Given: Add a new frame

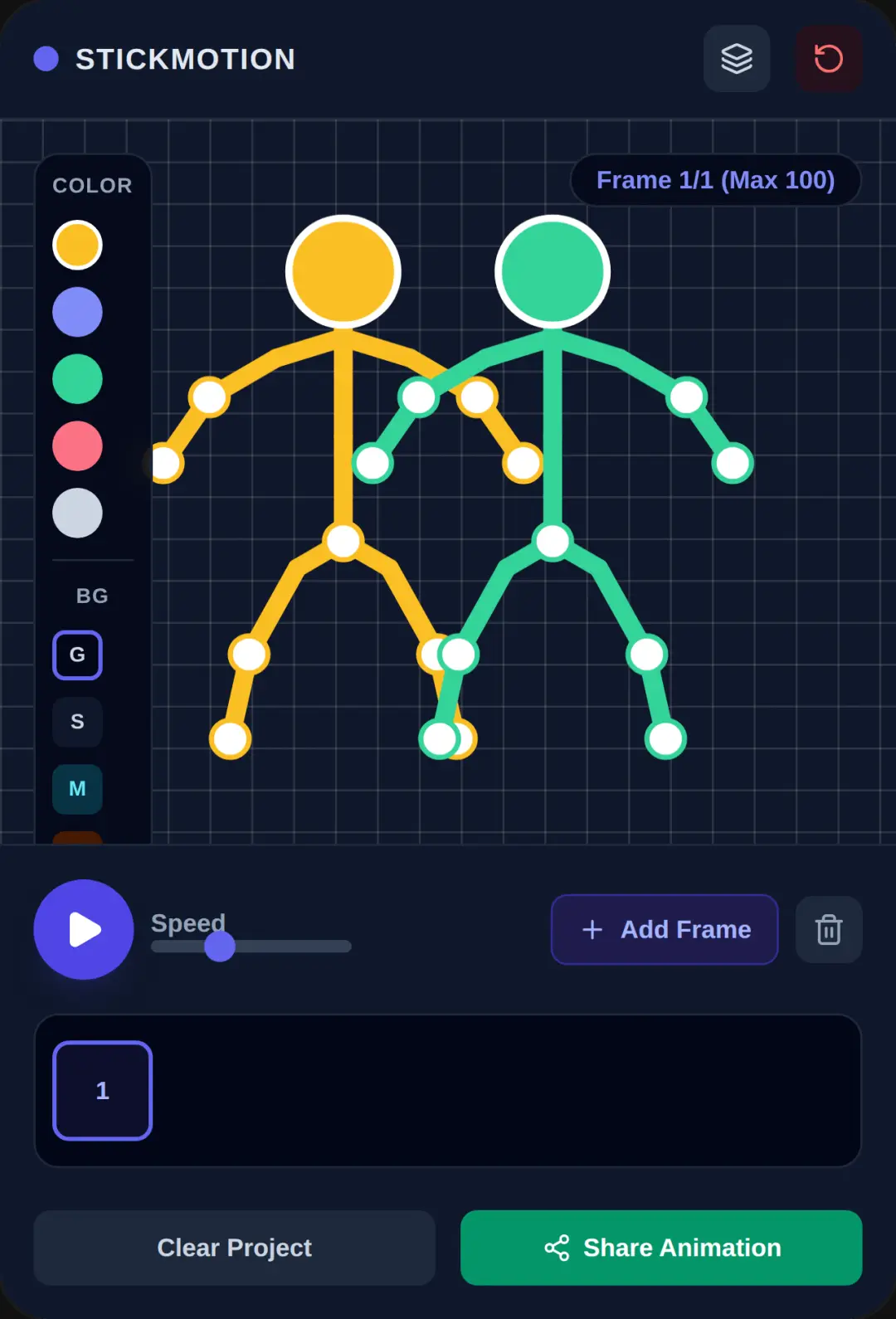Looking at the screenshot, I should pos(665,929).
